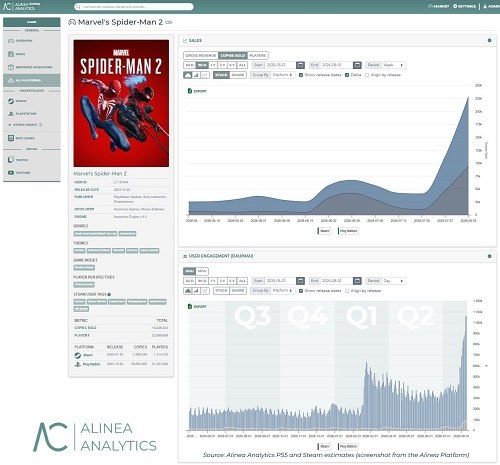Open Engagement Group By Platform dropdown
Viewport: 500px width, 465px height.
coord(282,291)
